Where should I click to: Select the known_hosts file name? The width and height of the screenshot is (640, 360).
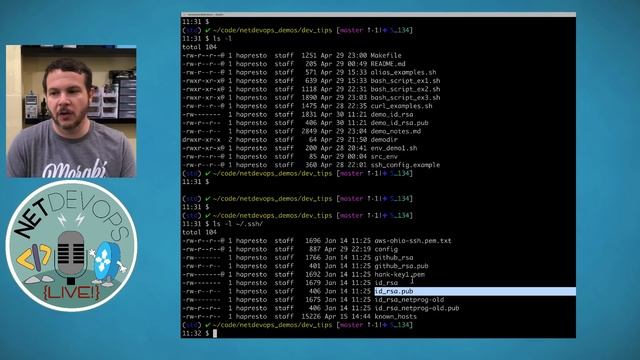click(x=396, y=316)
